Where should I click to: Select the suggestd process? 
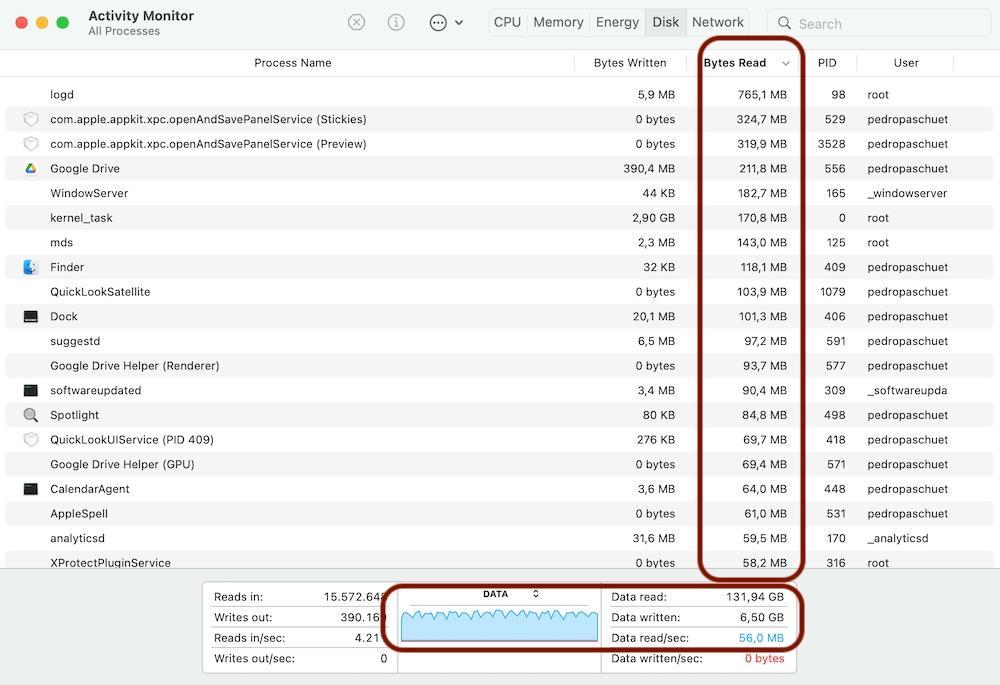(x=499, y=341)
